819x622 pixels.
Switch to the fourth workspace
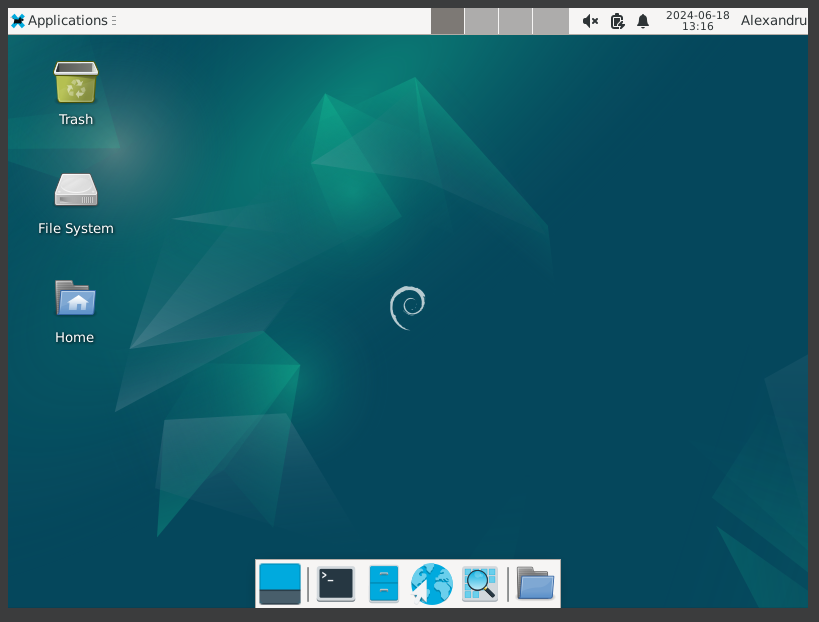click(x=549, y=20)
